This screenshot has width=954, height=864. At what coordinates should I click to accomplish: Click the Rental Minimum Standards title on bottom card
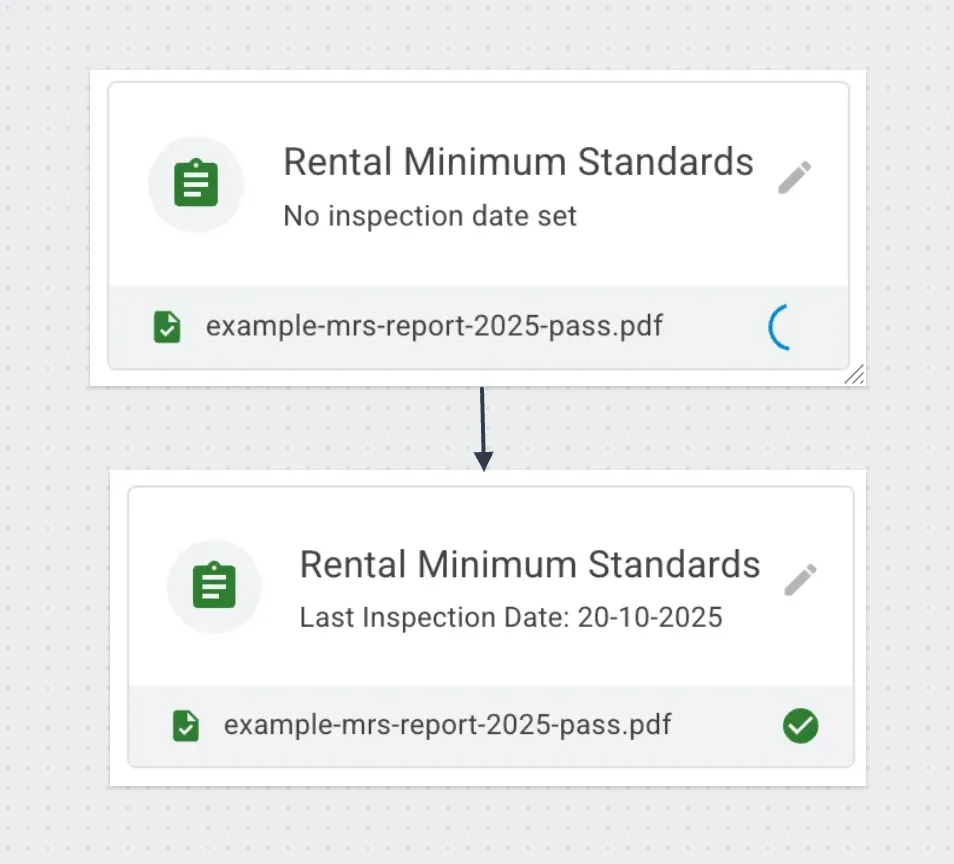(x=529, y=565)
